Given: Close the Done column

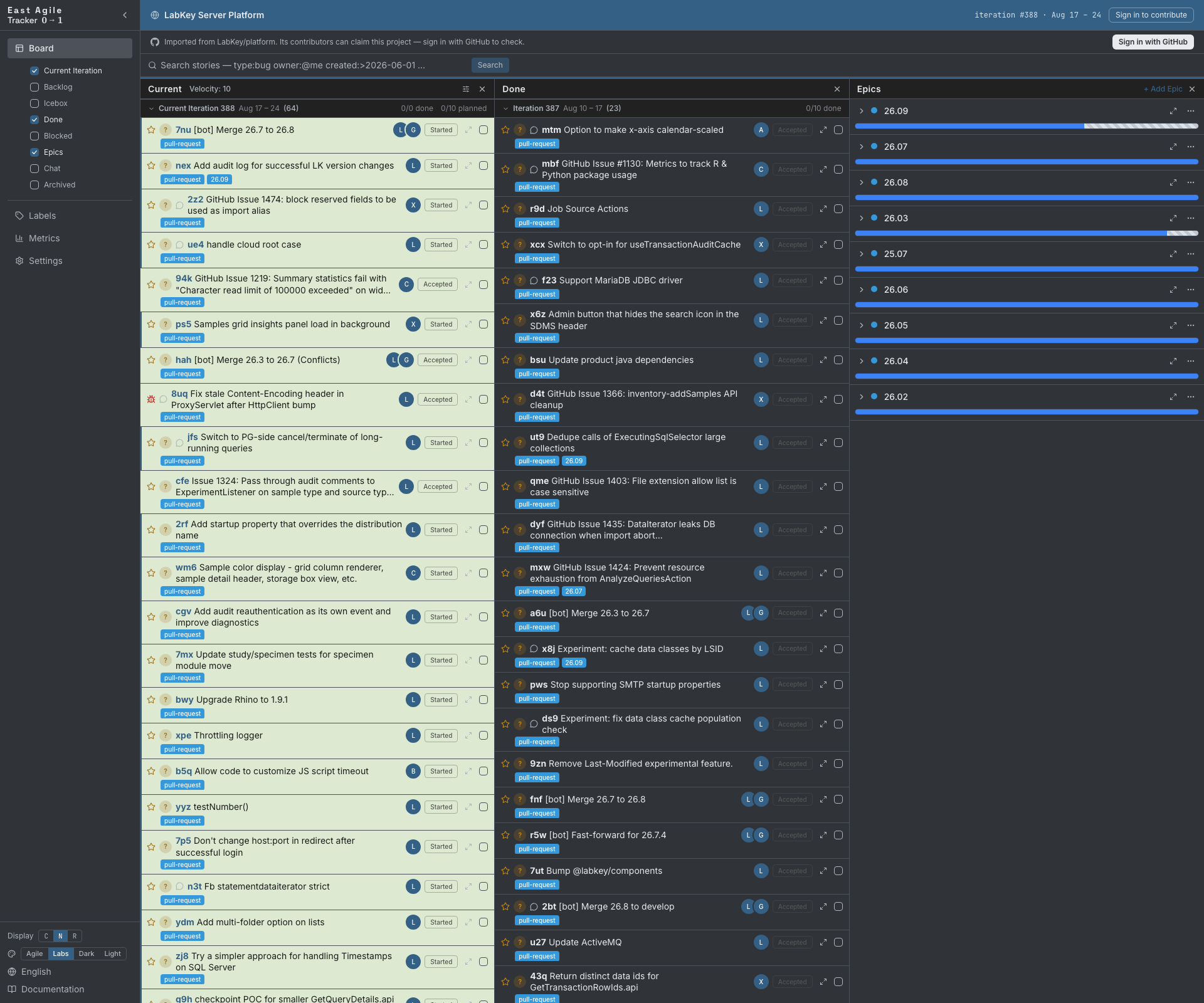Looking at the screenshot, I should pyautogui.click(x=837, y=89).
